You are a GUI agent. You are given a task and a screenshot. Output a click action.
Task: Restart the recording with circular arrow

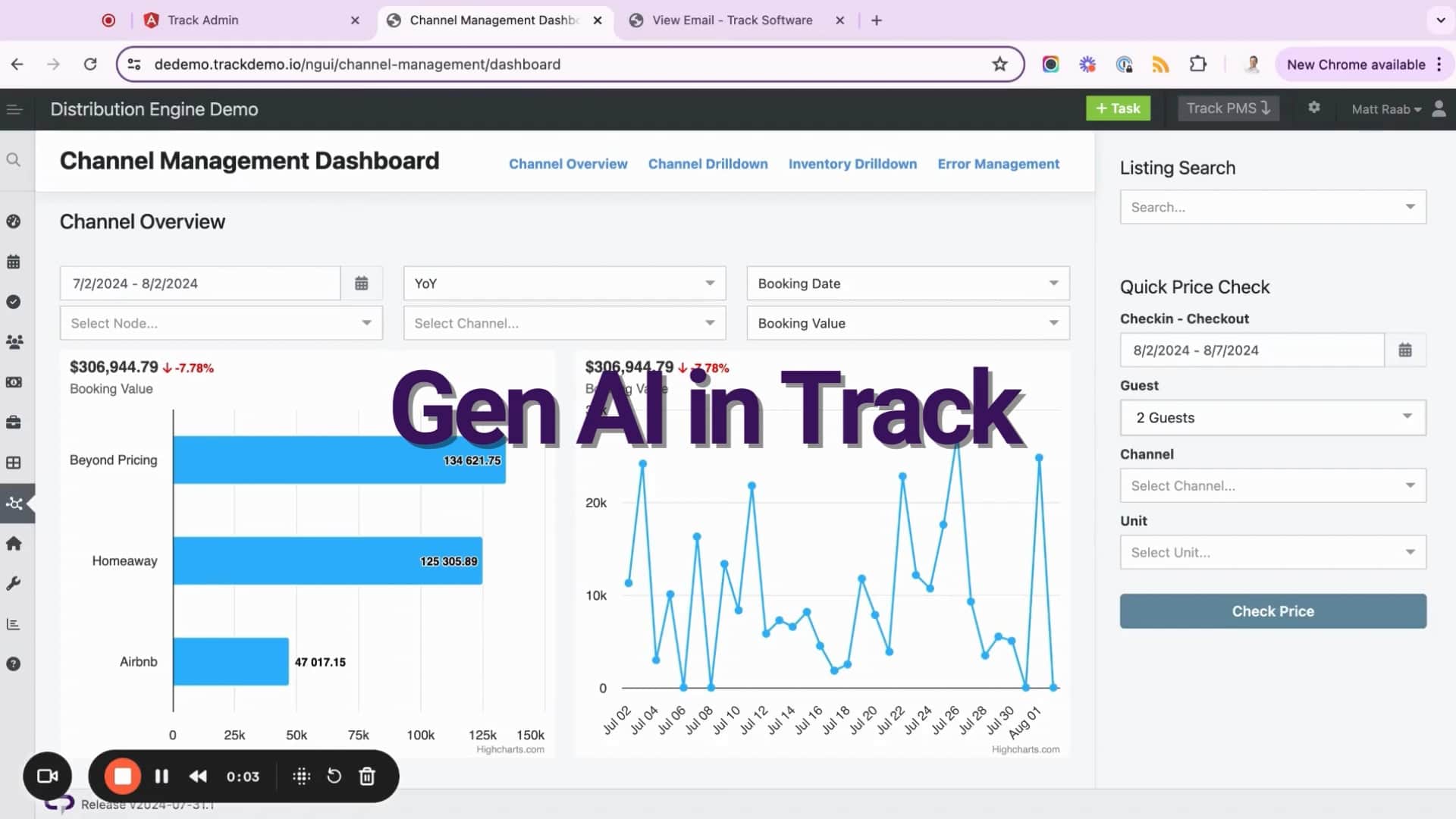[x=334, y=776]
